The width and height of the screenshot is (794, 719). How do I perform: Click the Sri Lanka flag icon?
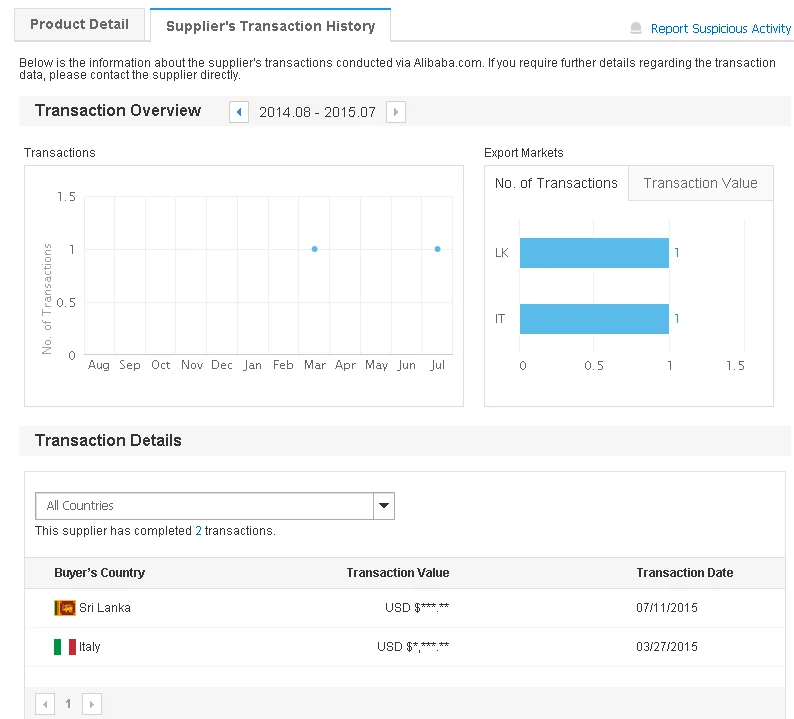pyautogui.click(x=65, y=608)
